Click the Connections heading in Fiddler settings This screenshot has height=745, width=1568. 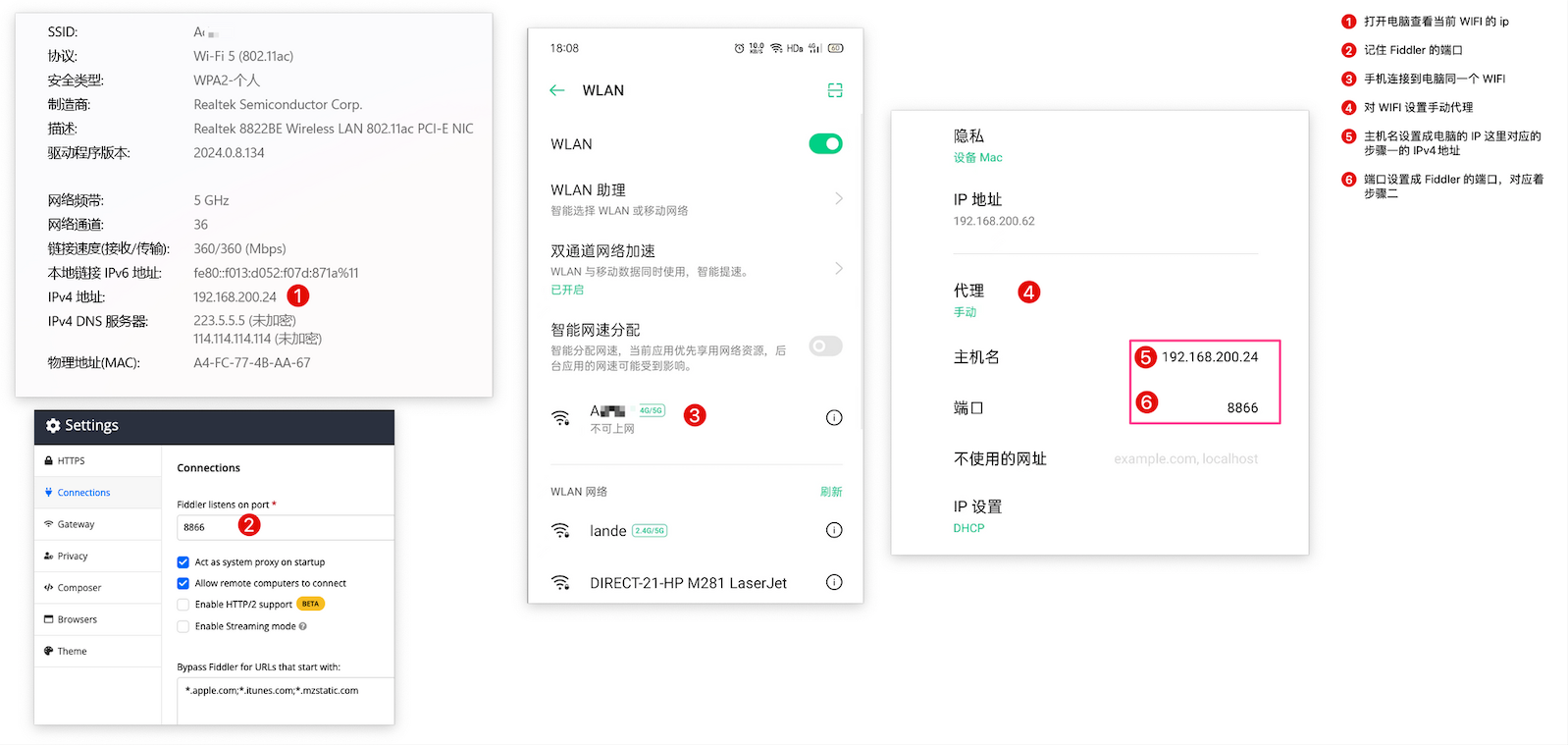click(x=208, y=468)
